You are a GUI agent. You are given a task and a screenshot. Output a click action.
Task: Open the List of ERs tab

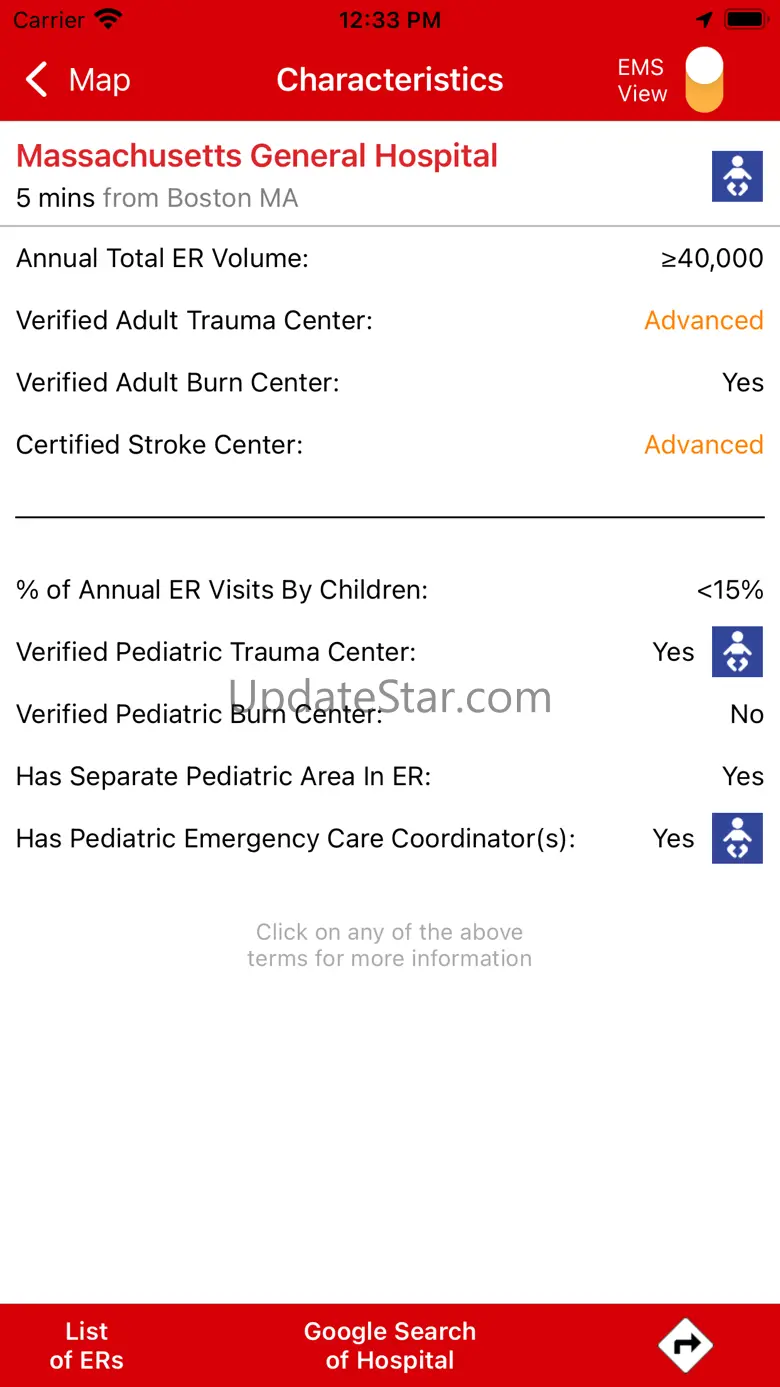(x=87, y=1345)
